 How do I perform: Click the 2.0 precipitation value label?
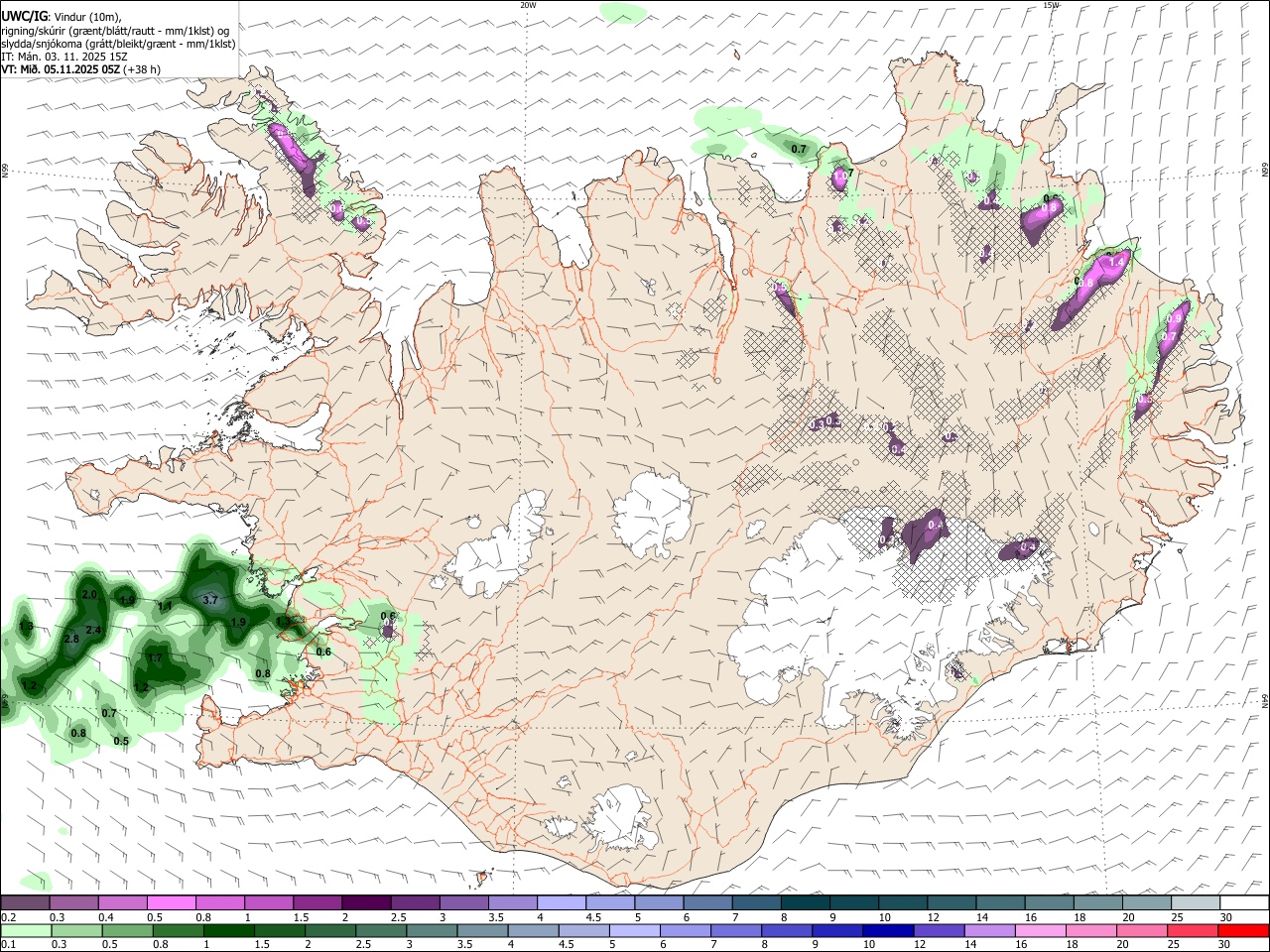tap(89, 595)
